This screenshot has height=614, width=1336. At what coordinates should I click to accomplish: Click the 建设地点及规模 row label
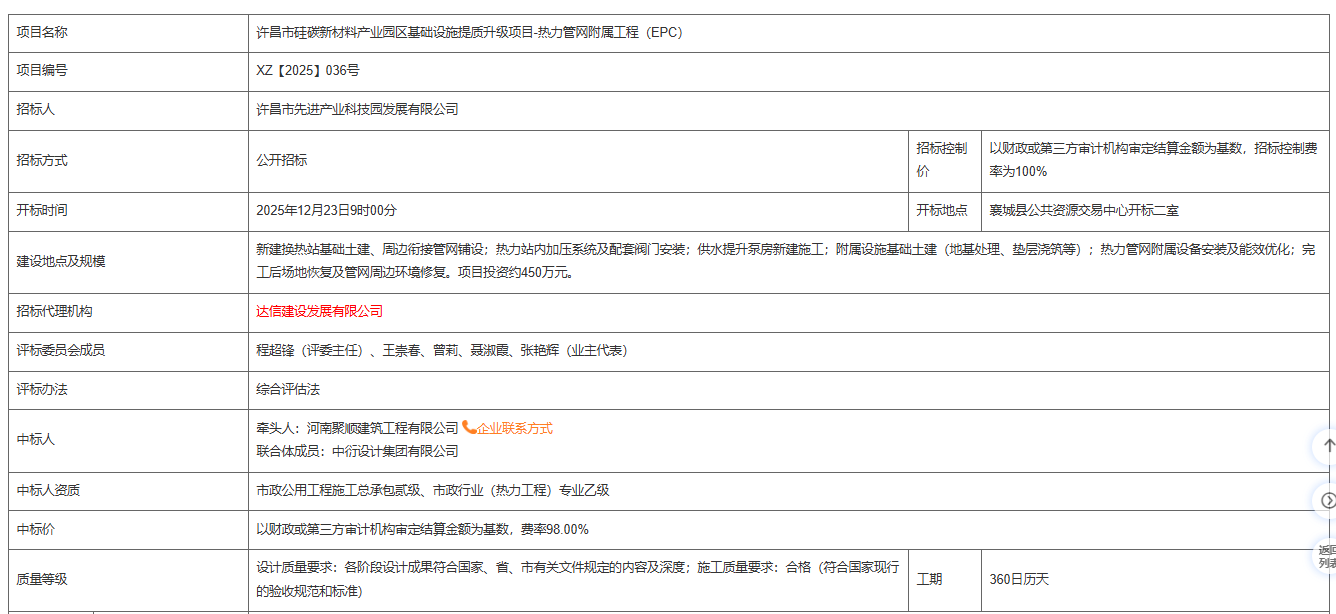pos(61,261)
